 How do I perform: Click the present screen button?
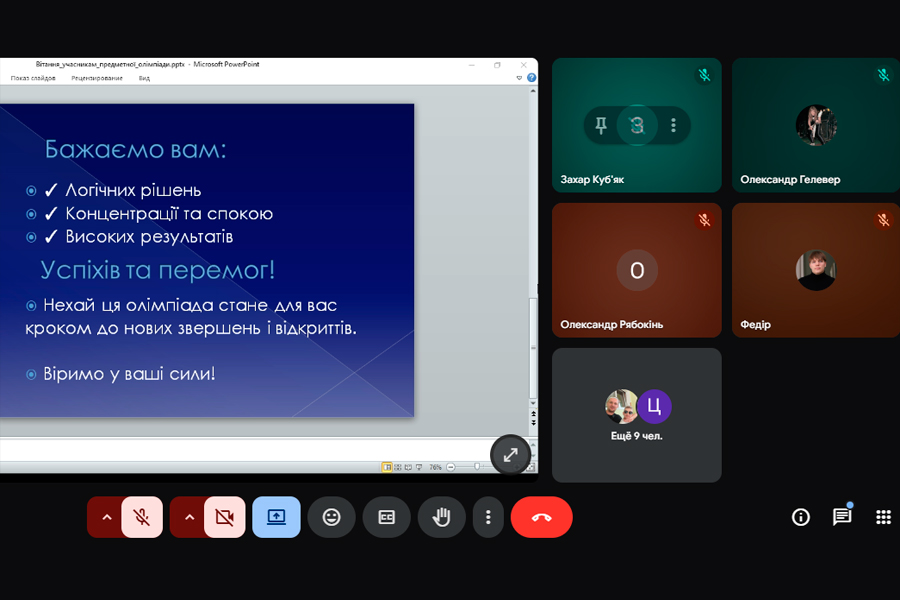pyautogui.click(x=276, y=517)
